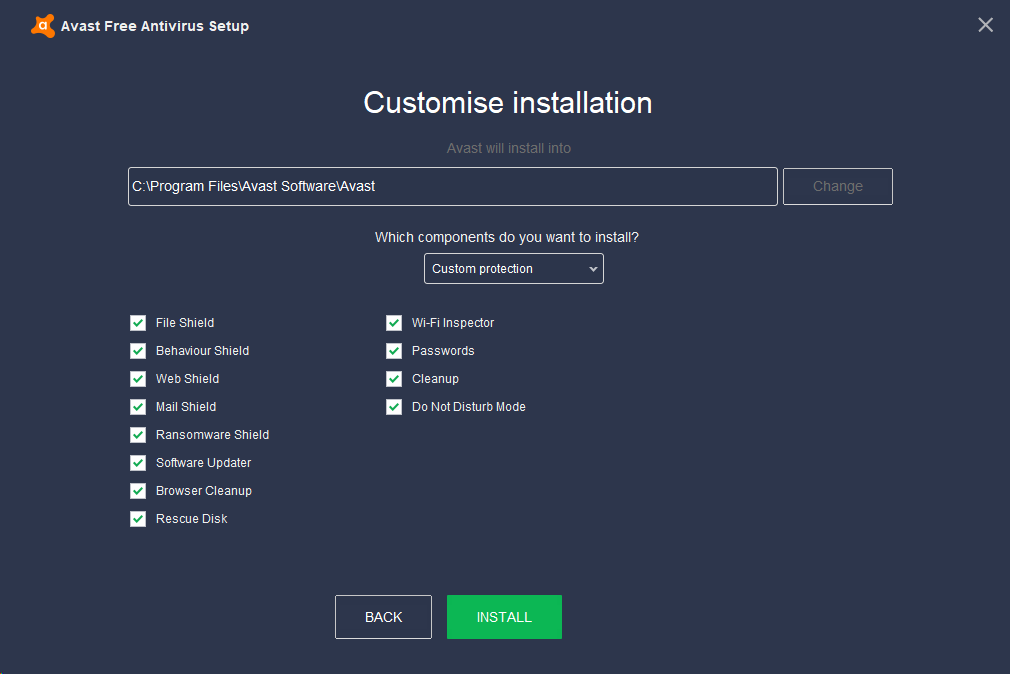Toggle Software Updater checkbox off

coord(138,463)
